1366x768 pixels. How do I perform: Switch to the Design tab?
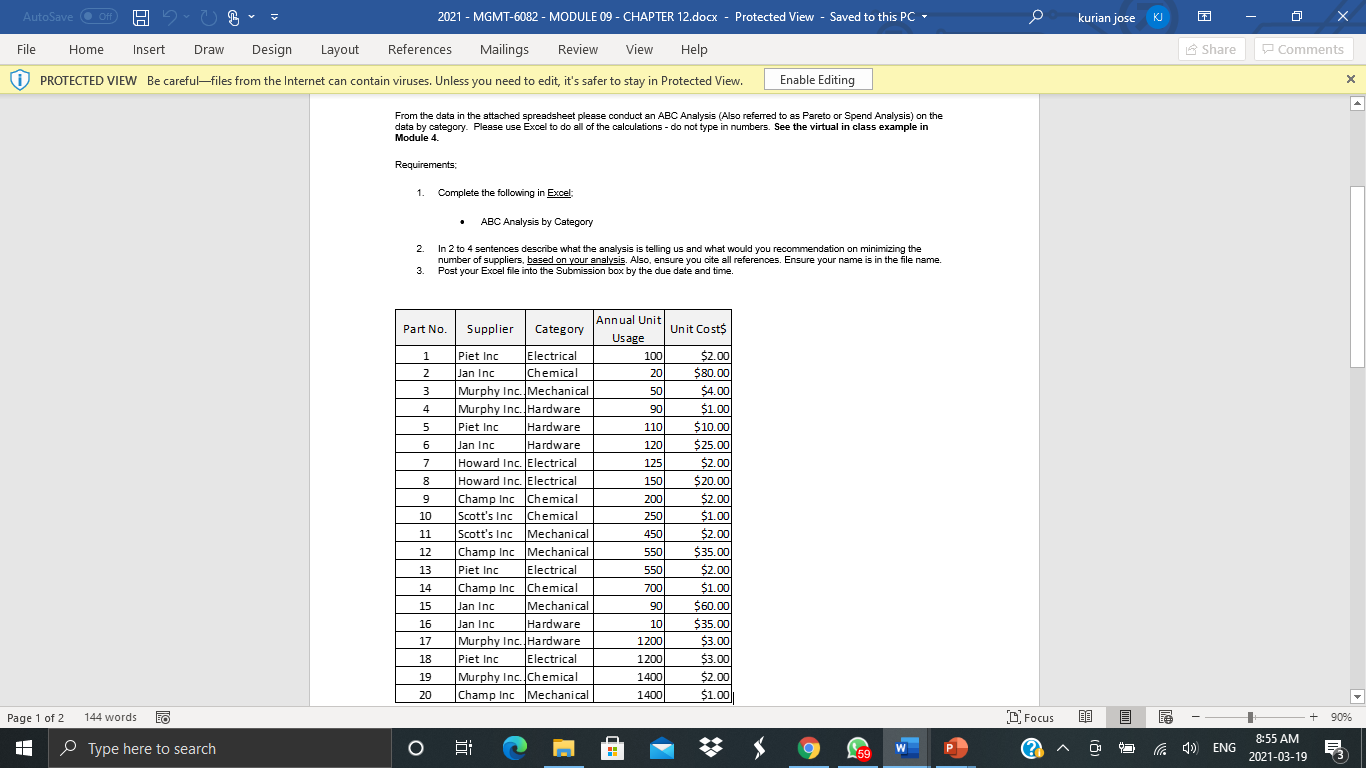(272, 49)
